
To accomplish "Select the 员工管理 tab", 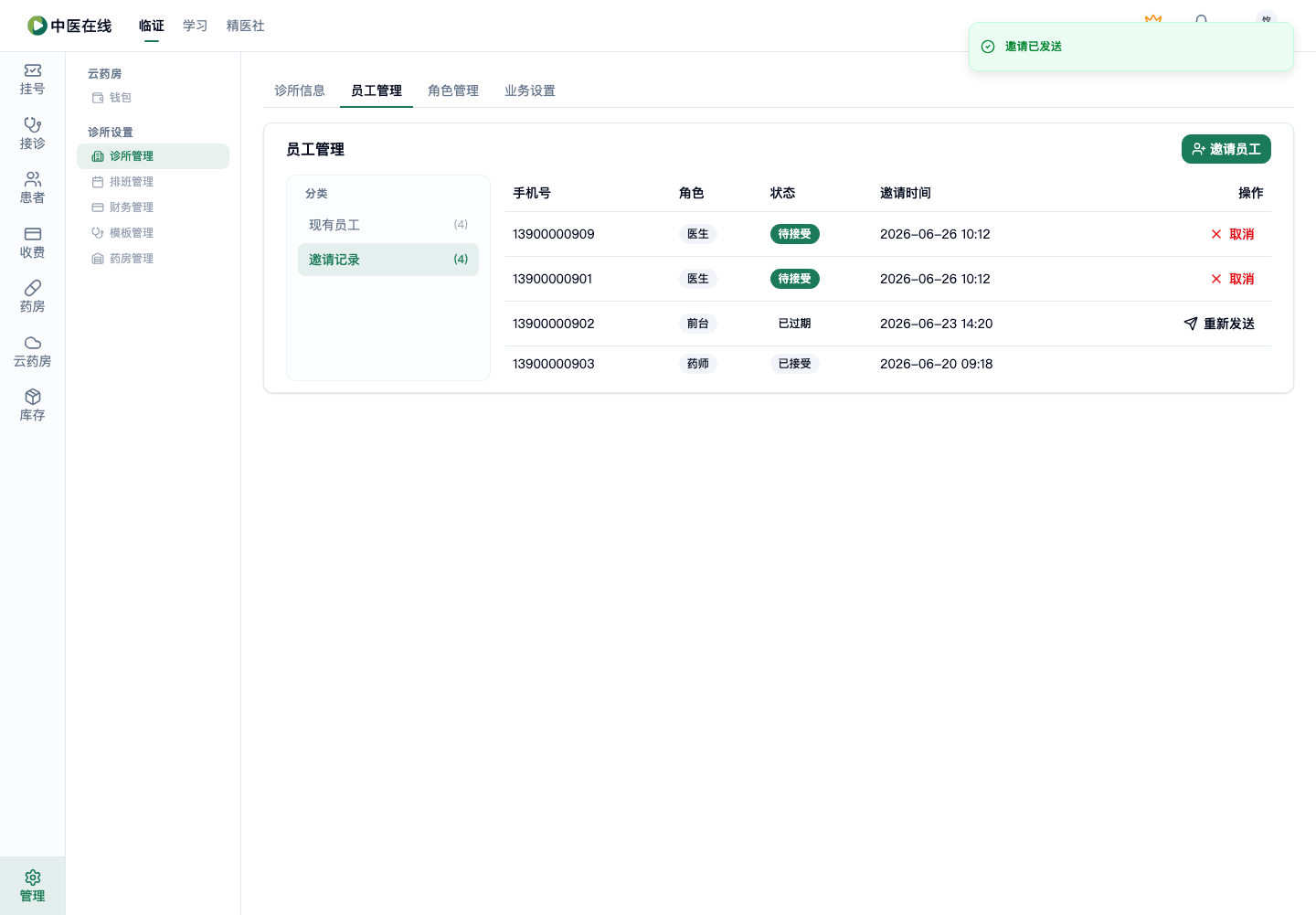I will 377,90.
